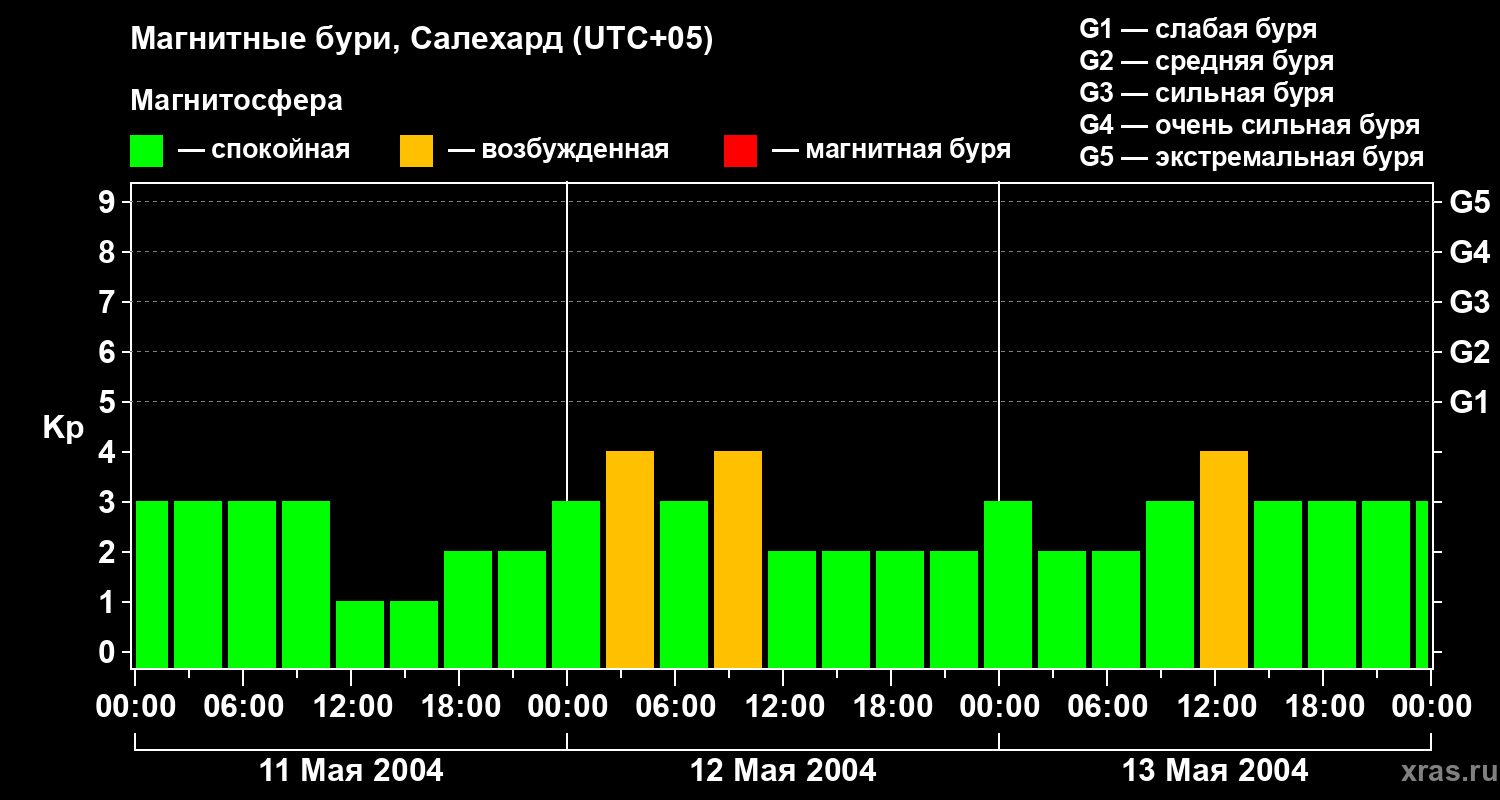
Task: Click the Kp axis value '5'
Action: click(x=109, y=402)
